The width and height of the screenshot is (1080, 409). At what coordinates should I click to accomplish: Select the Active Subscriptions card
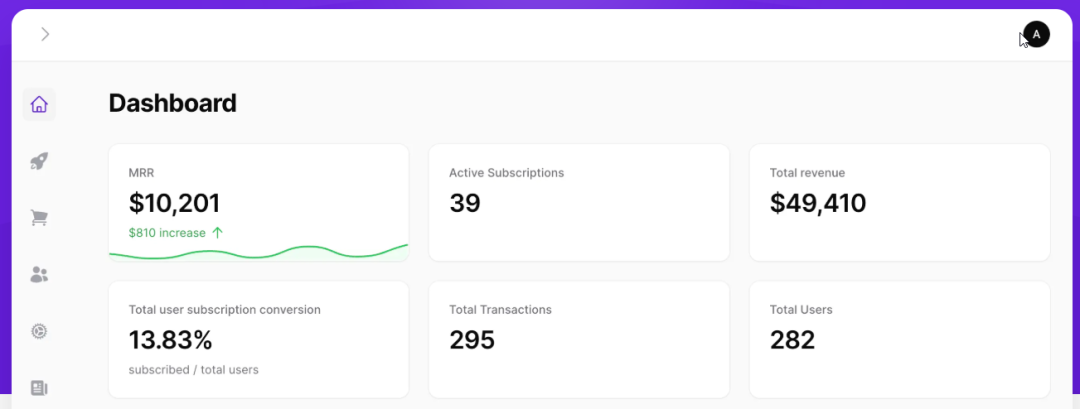pos(579,202)
